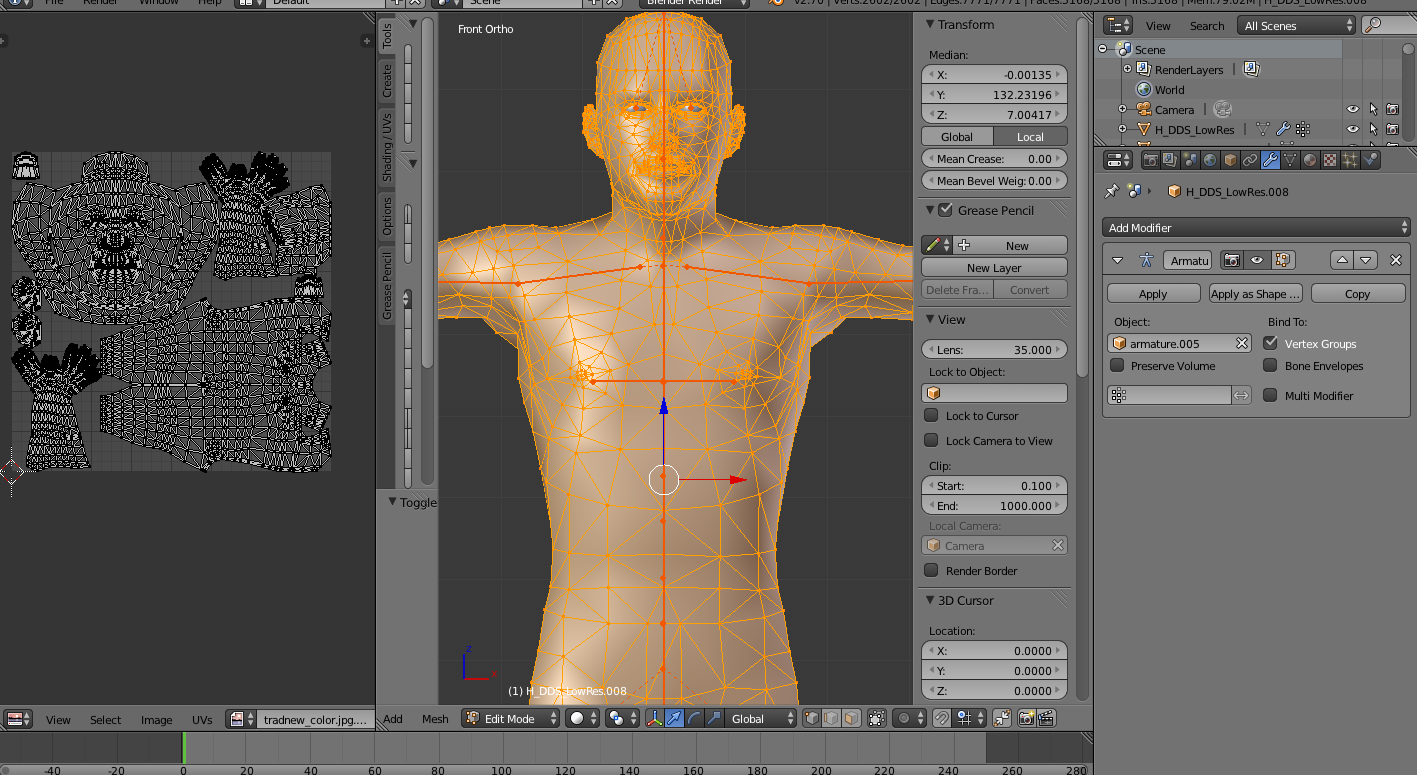Image resolution: width=1417 pixels, height=775 pixels.
Task: Open the Image menu in UV editor
Action: click(x=156, y=719)
